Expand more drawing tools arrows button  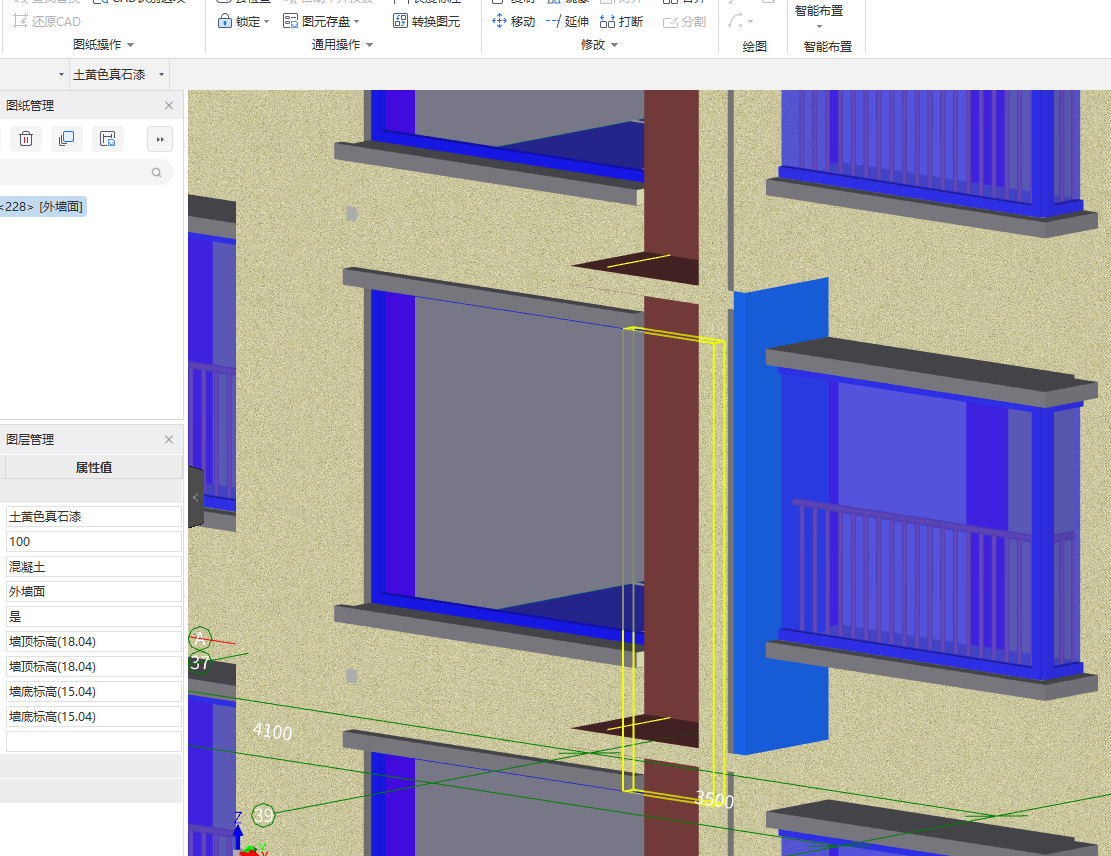pos(160,139)
